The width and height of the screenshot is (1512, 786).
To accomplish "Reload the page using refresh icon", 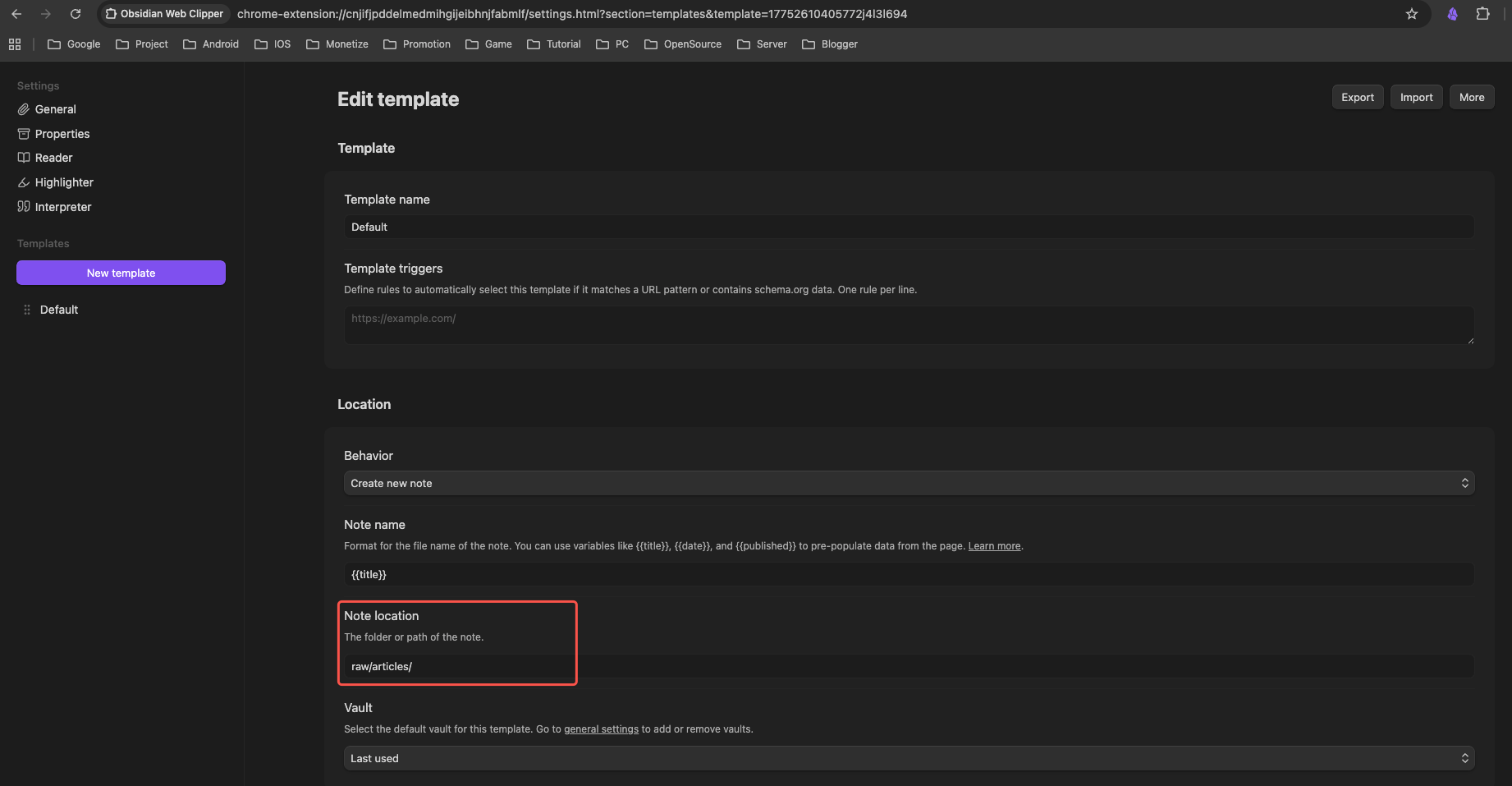I will click(76, 14).
